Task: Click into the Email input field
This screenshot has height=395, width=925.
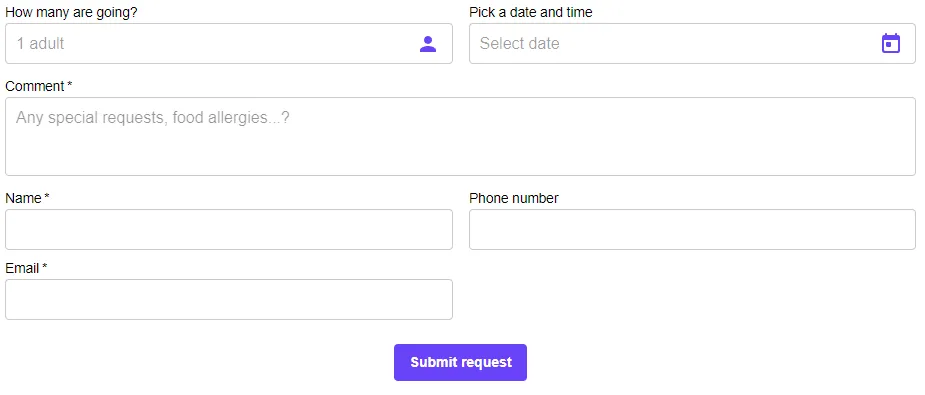Action: pos(229,299)
